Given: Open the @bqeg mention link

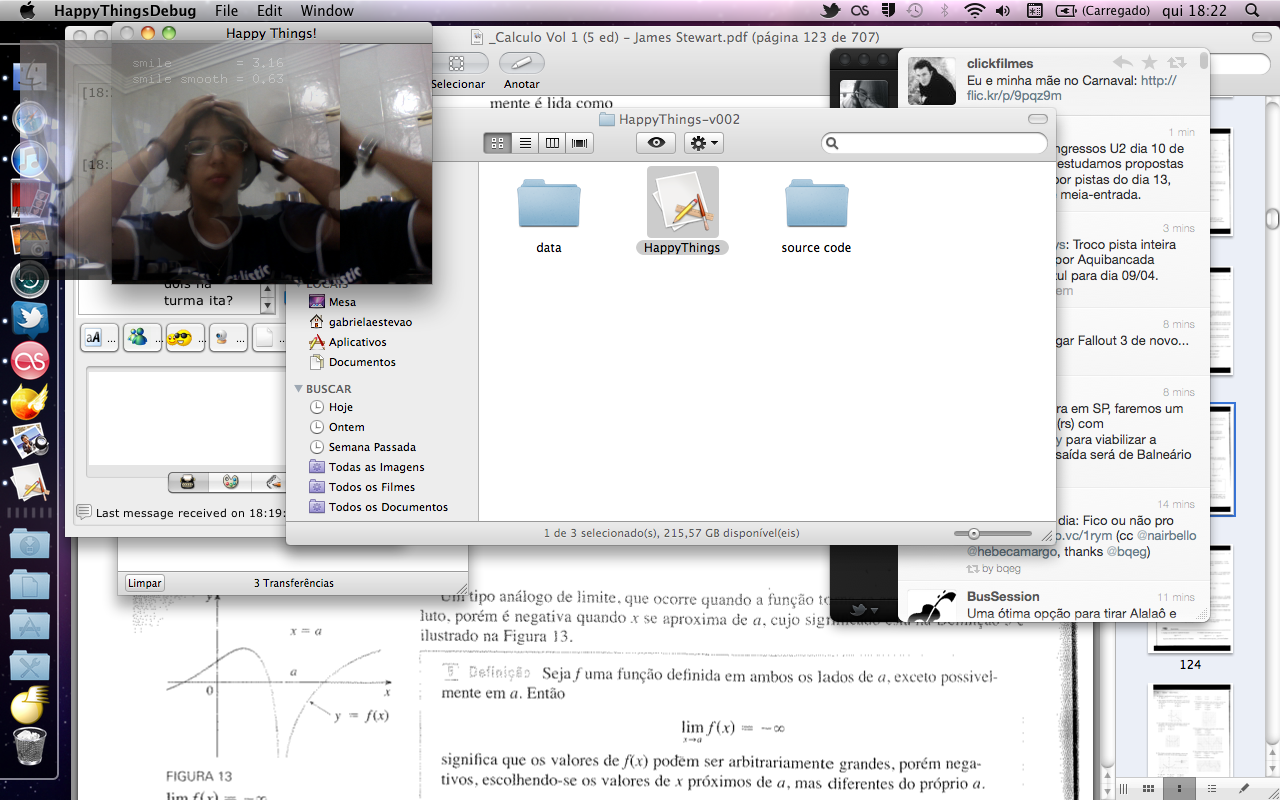Looking at the screenshot, I should [x=1127, y=552].
